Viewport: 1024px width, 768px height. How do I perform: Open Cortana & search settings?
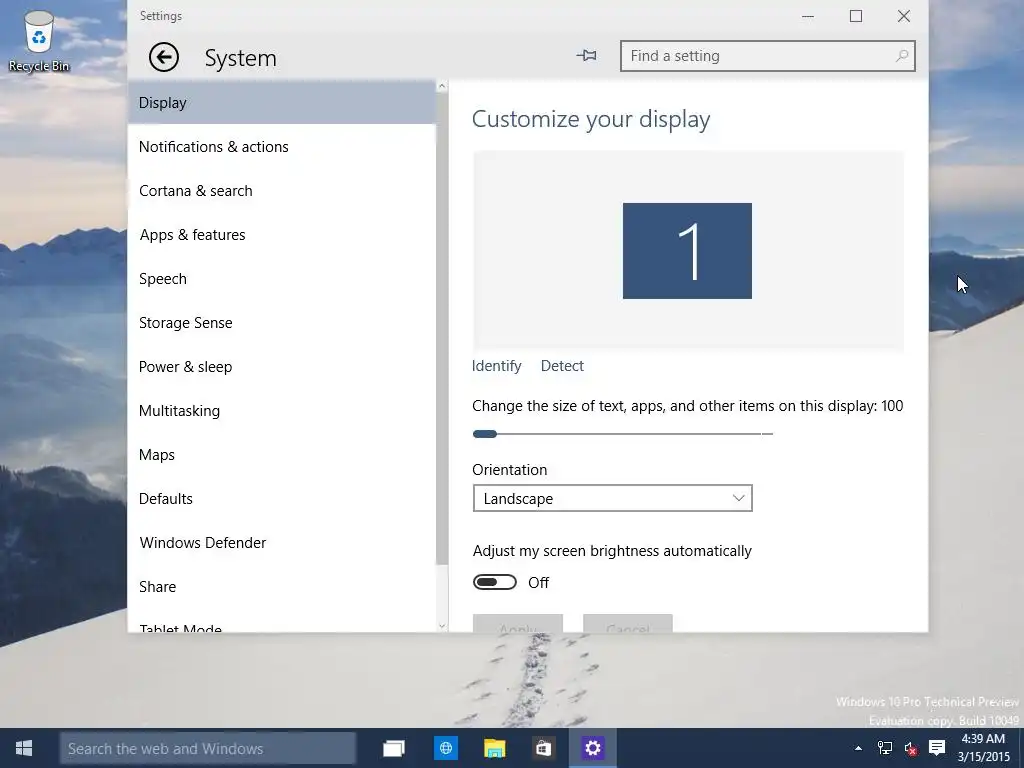281,191
